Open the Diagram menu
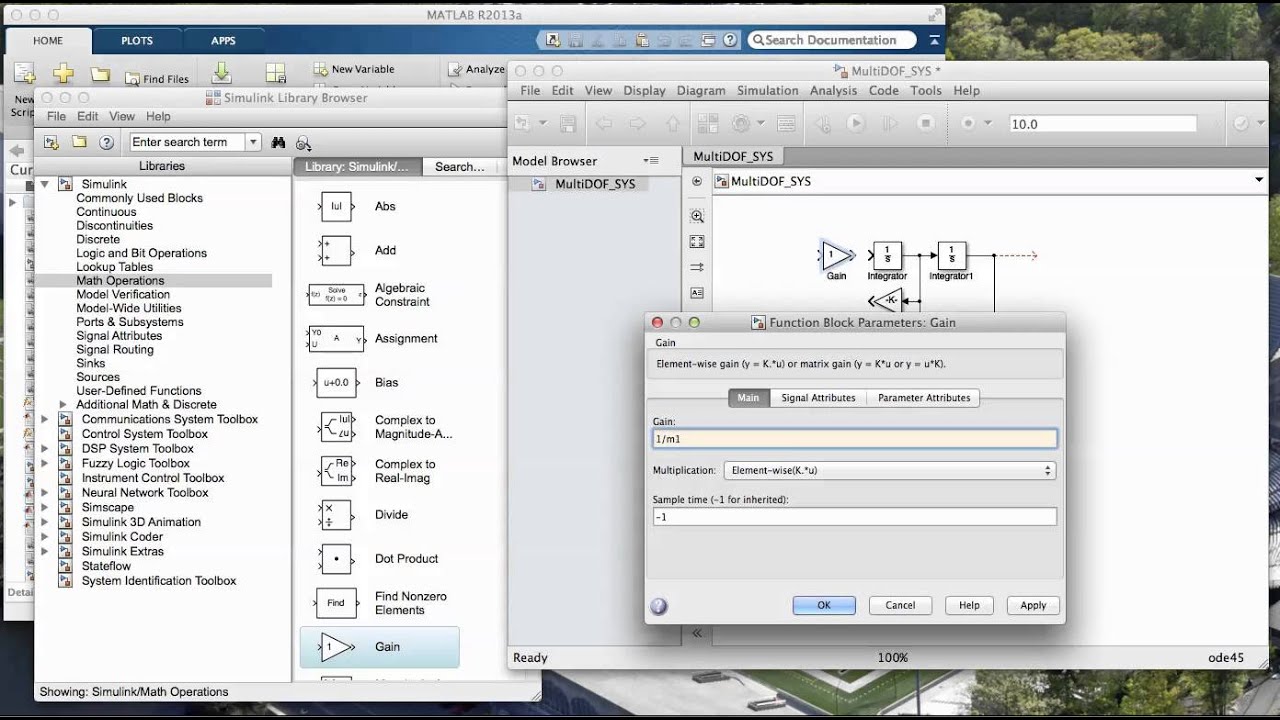 tap(700, 90)
